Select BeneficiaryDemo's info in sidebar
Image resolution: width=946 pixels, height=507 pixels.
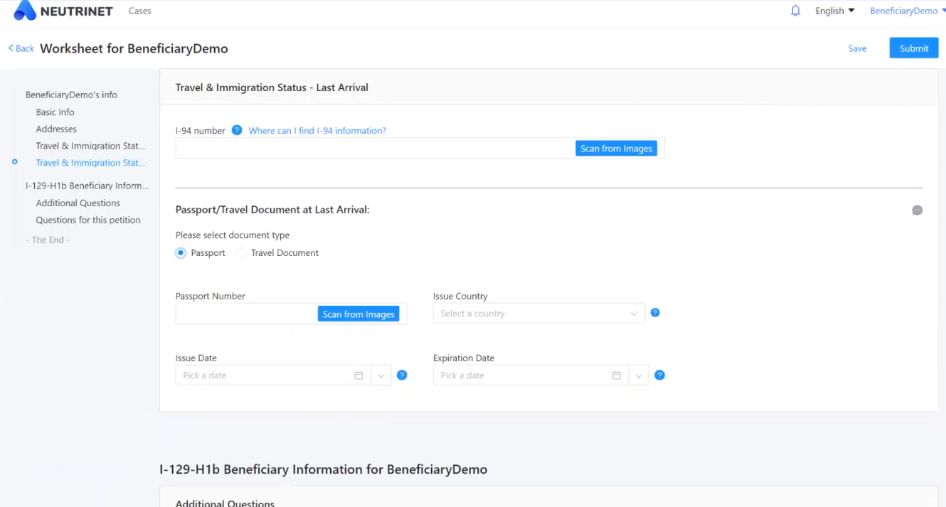click(71, 94)
